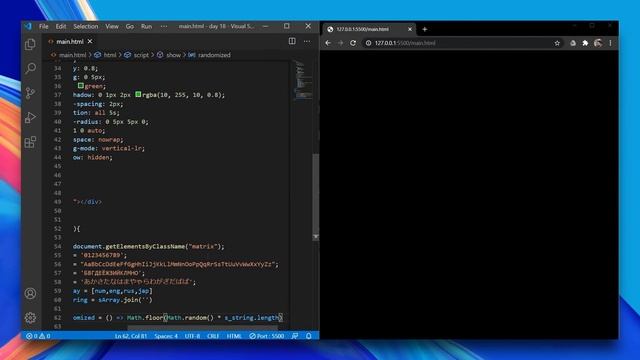Open editor More Actions ellipsis

(x=307, y=41)
